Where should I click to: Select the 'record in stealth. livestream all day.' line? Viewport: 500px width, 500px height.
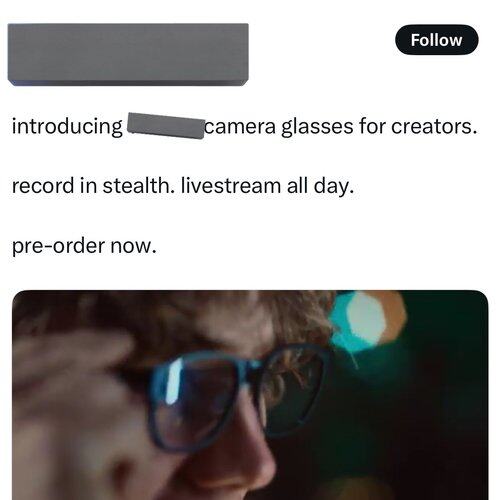[x=183, y=186]
